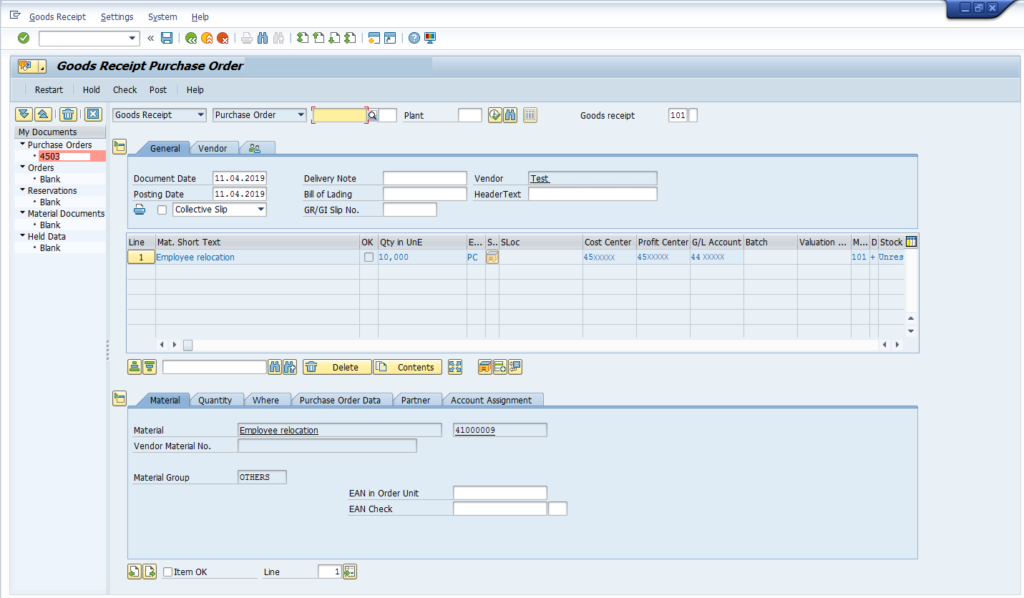Image resolution: width=1024 pixels, height=598 pixels.
Task: Sort items descending icon below table
Action: tap(150, 367)
